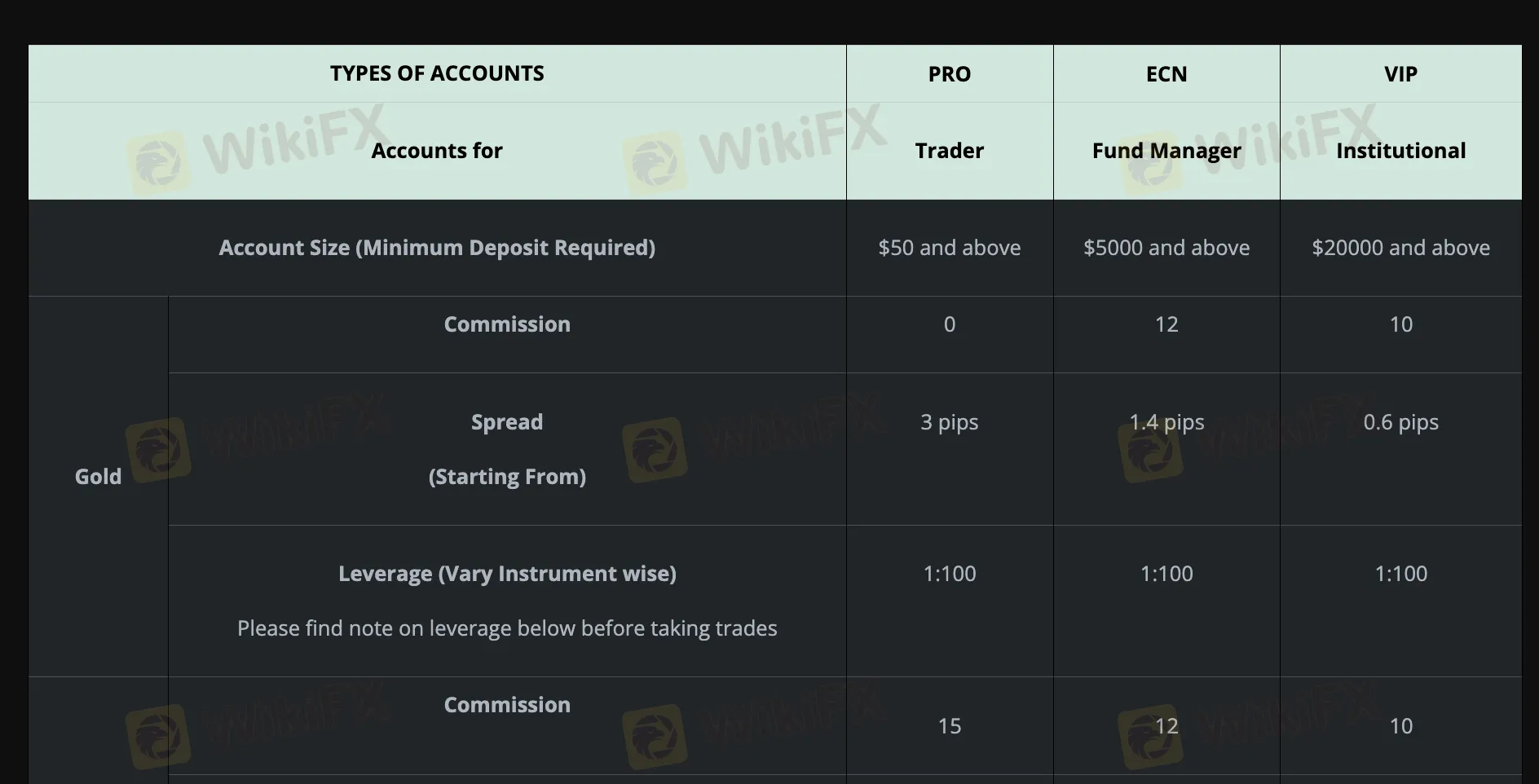Select the Gold instrument row label
The image size is (1539, 784).
pyautogui.click(x=98, y=477)
